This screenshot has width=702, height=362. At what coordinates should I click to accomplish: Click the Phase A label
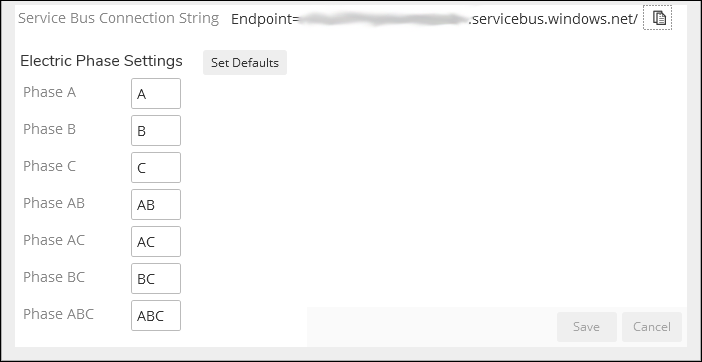point(49,92)
